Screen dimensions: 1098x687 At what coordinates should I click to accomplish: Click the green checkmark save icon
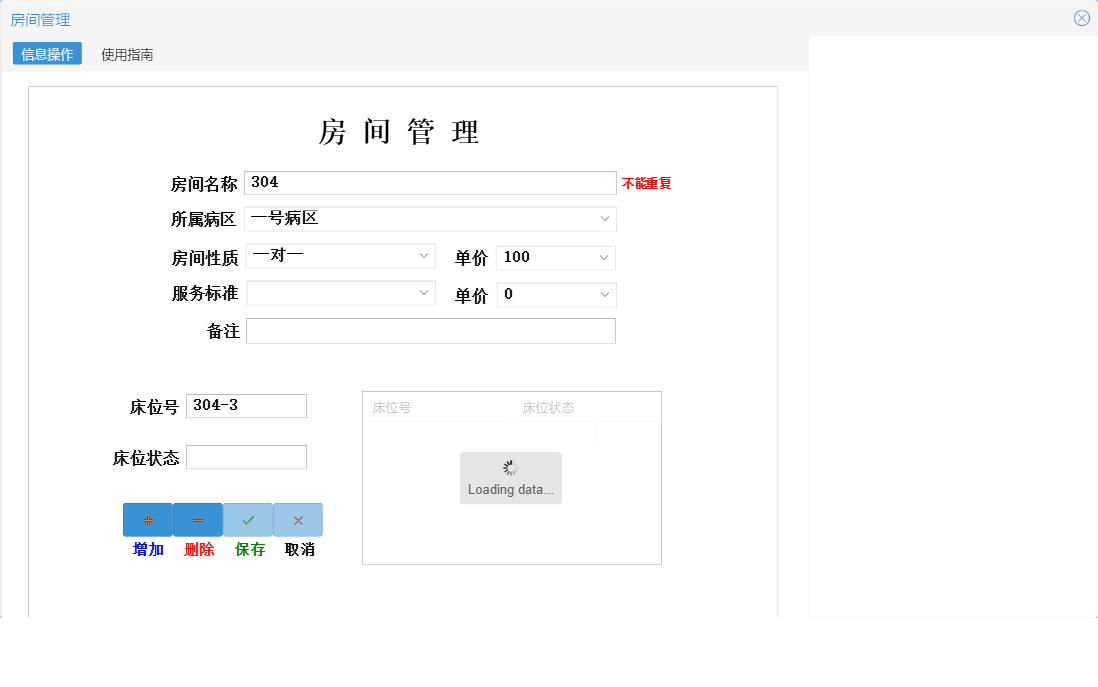click(x=247, y=519)
